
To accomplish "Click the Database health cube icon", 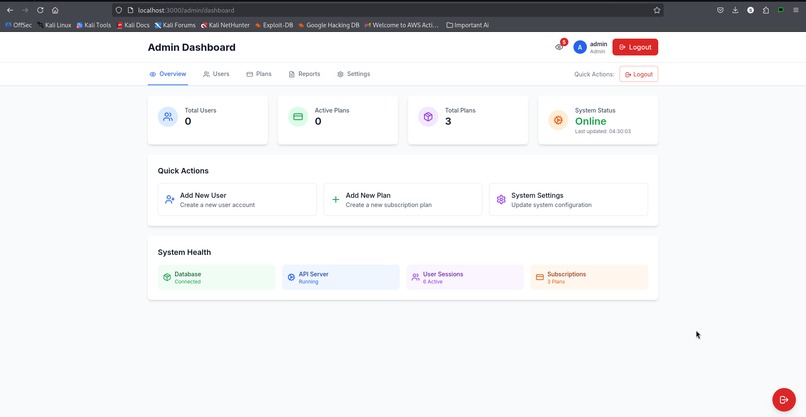I will pyautogui.click(x=167, y=277).
